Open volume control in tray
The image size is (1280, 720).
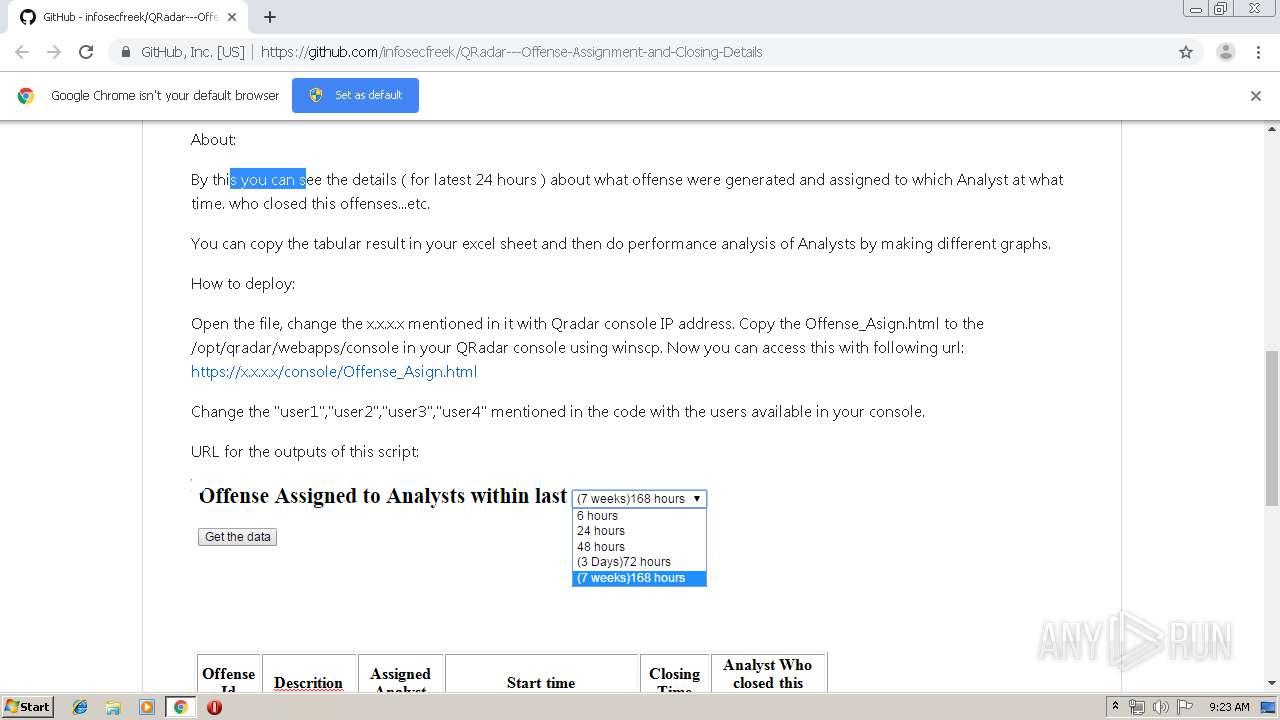[x=1160, y=707]
